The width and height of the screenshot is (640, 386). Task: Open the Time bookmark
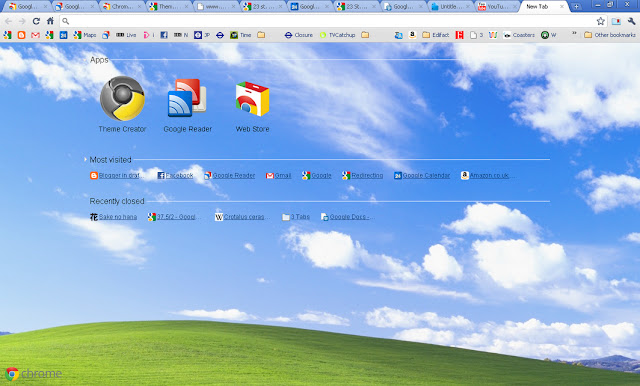click(241, 35)
